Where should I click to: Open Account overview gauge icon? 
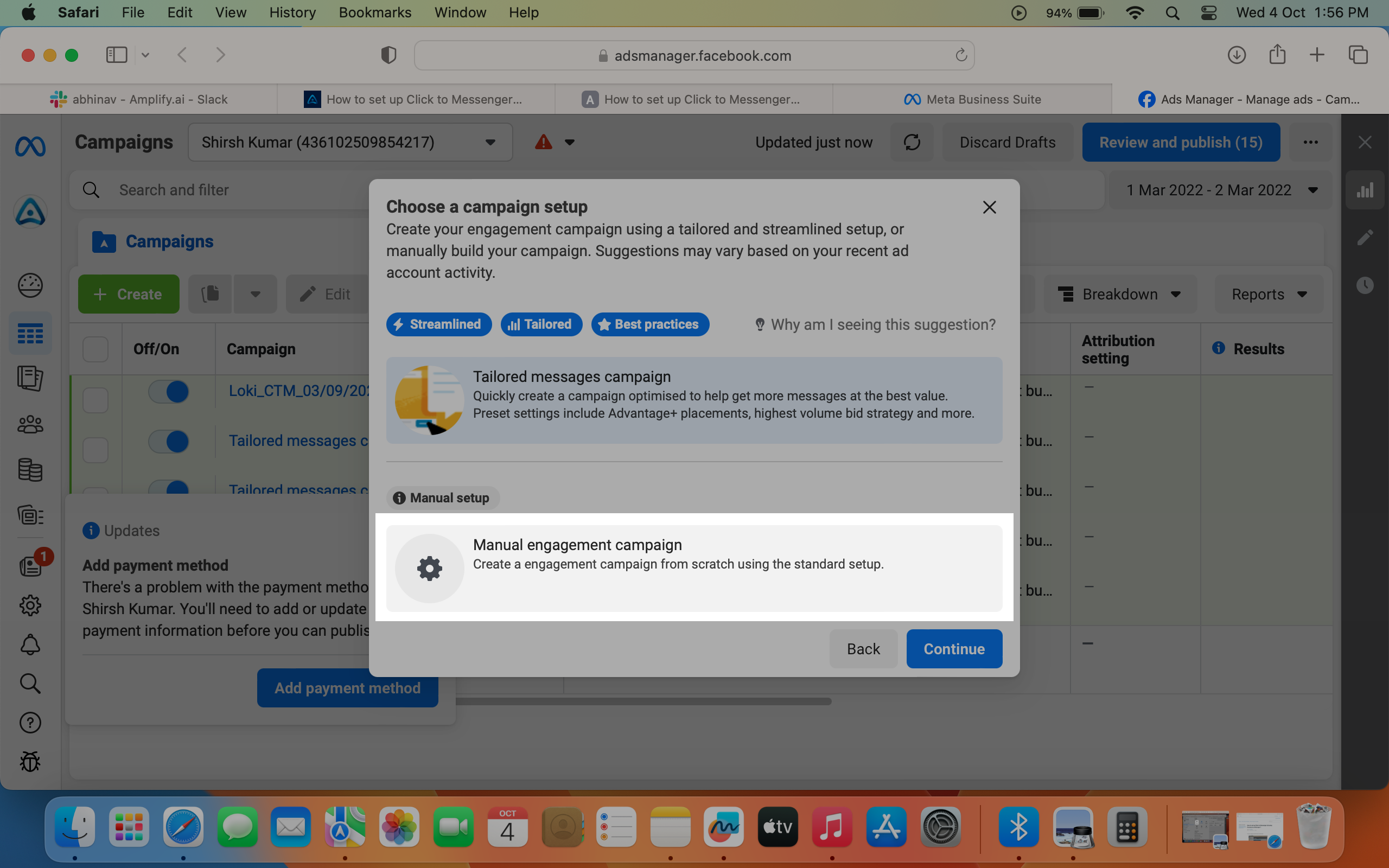click(30, 285)
